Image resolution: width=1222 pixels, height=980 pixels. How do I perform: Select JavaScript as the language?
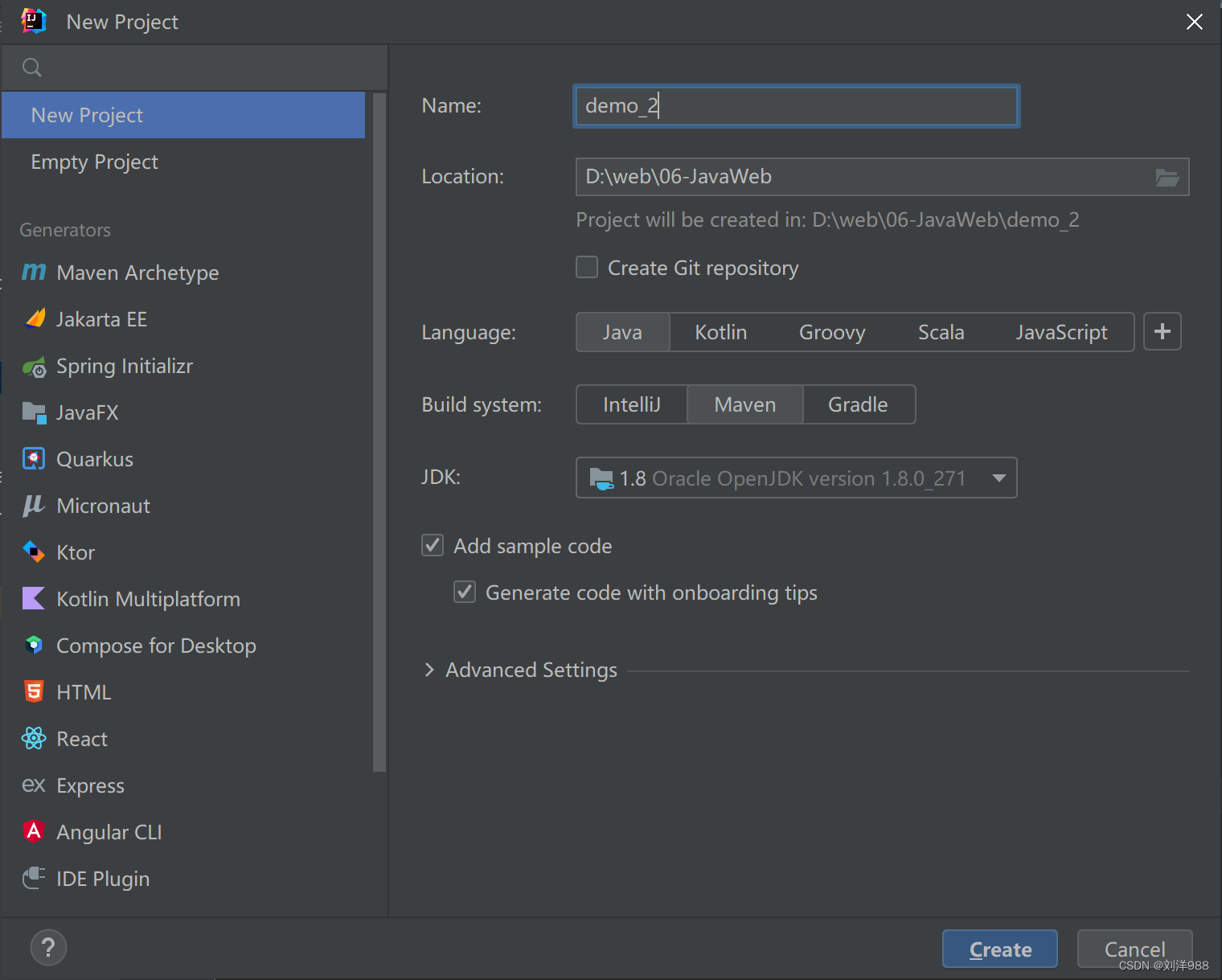(1062, 332)
